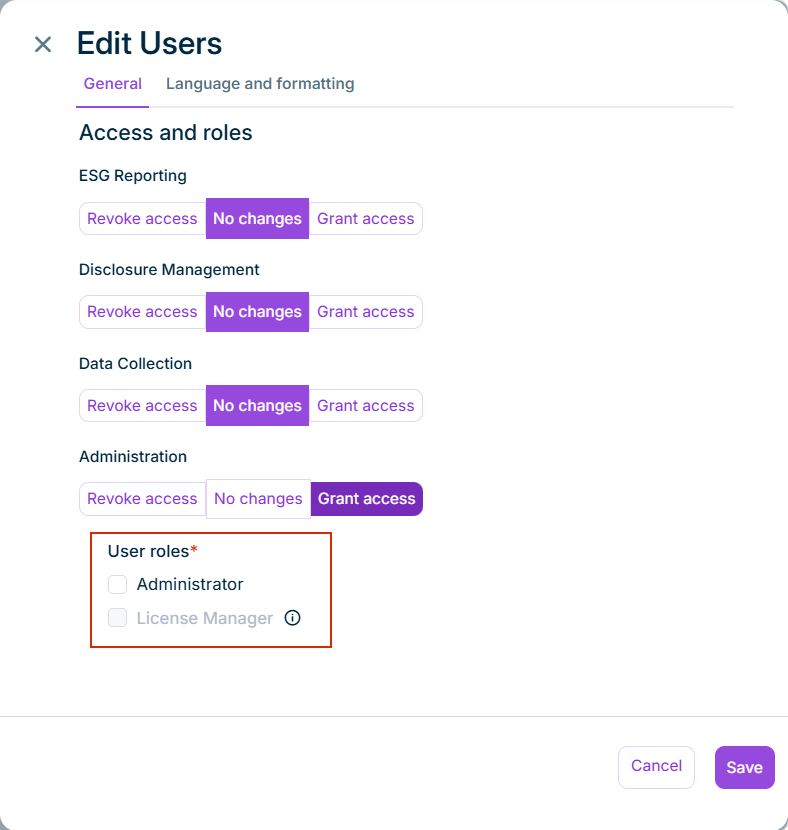This screenshot has height=830, width=788.
Task: Save the user changes
Action: pos(745,767)
